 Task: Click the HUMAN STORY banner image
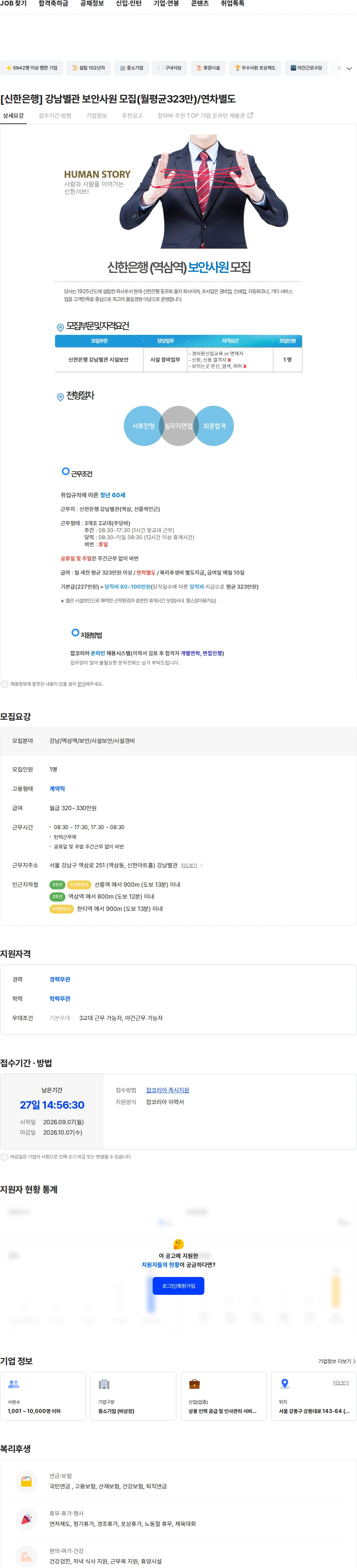(x=178, y=191)
